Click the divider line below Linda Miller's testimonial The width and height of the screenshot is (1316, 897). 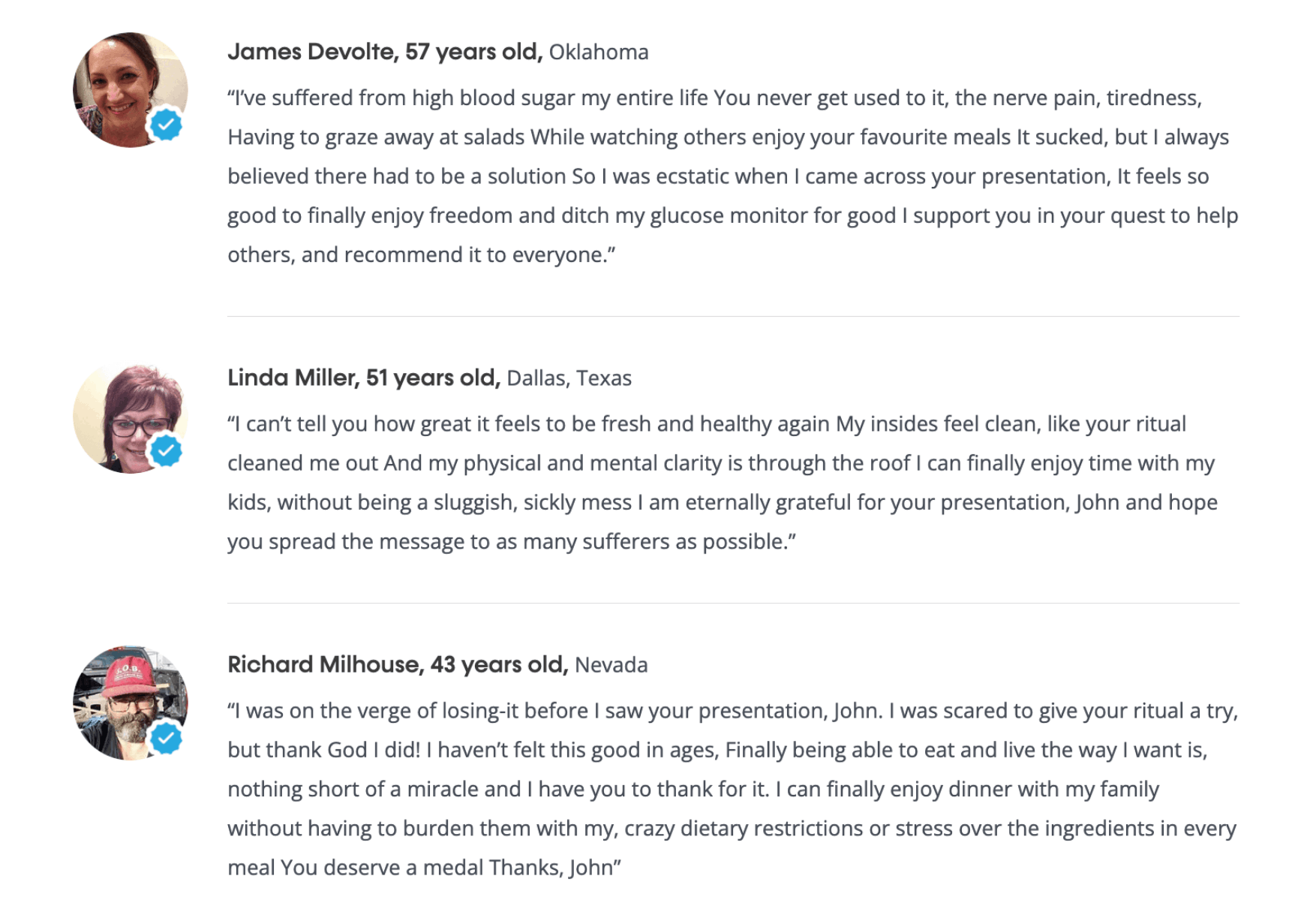click(733, 603)
